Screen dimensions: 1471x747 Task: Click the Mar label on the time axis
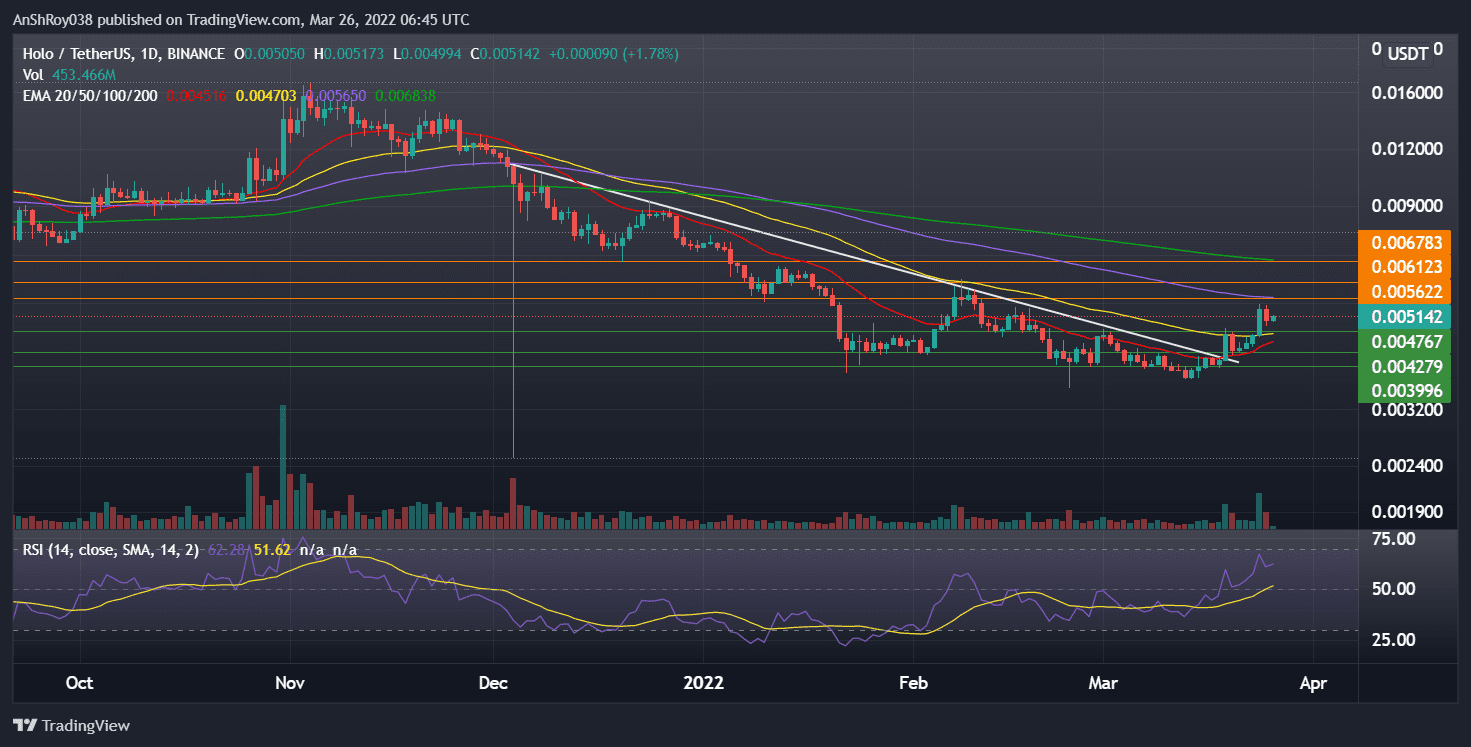pos(1103,683)
